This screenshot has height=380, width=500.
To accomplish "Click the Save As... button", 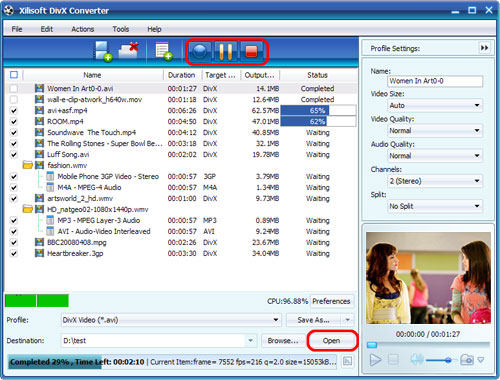I will click(x=314, y=320).
